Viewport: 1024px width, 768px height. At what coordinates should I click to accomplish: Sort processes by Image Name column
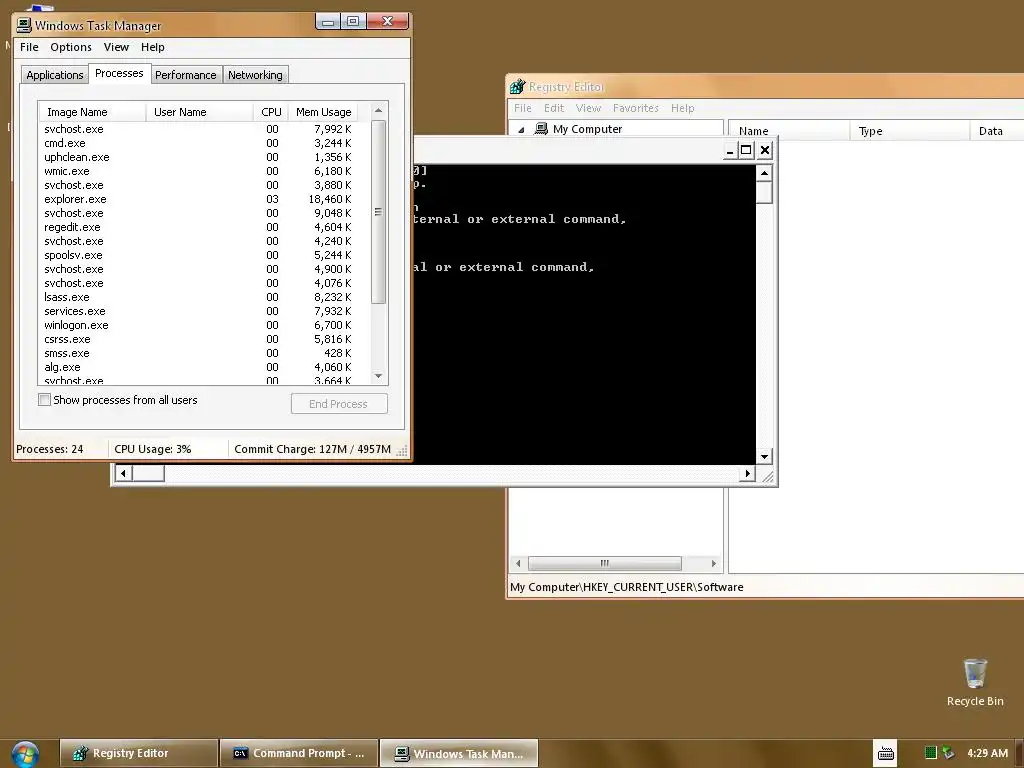pos(93,112)
